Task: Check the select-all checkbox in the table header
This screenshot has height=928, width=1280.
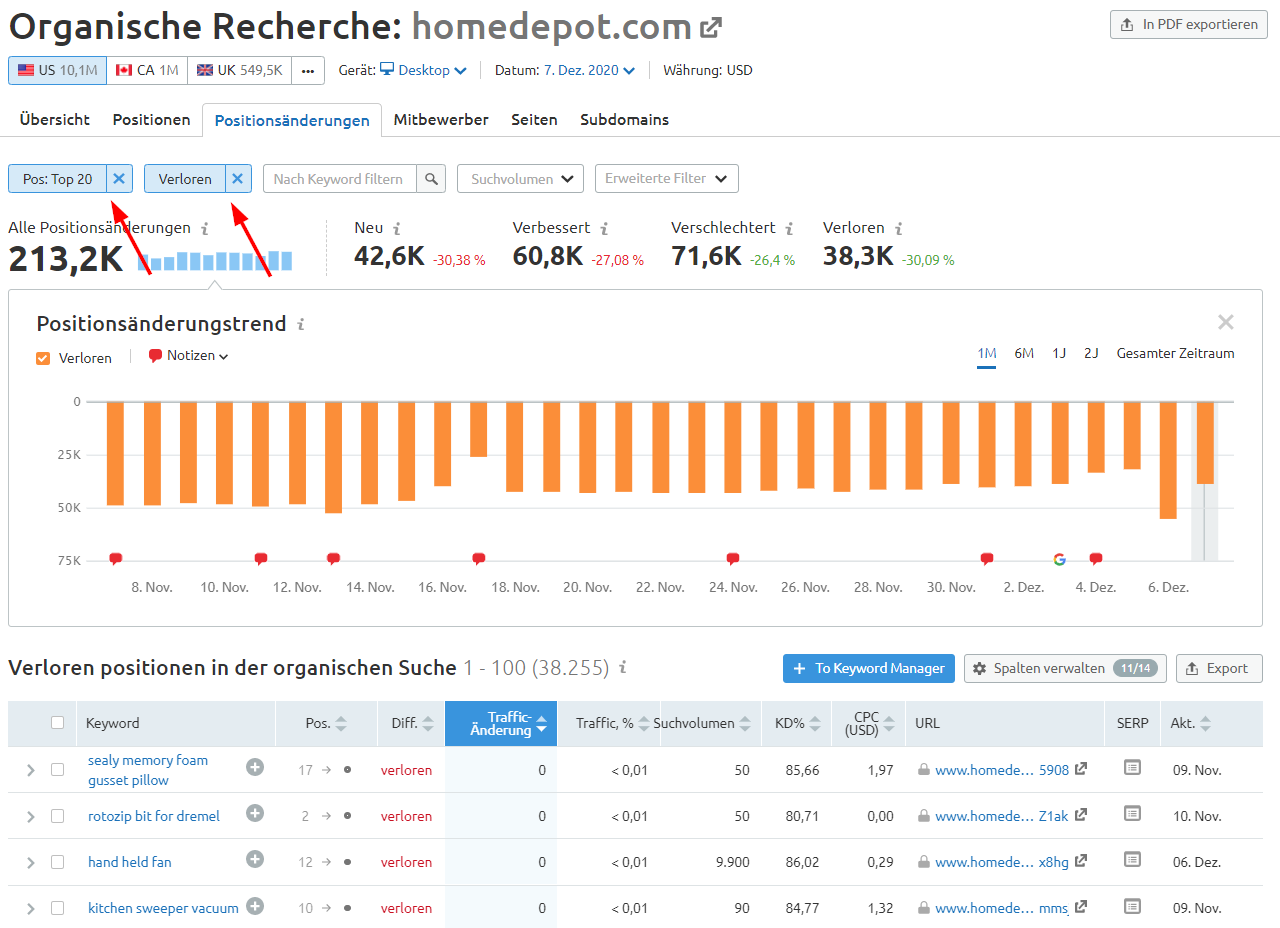Action: coord(57,722)
